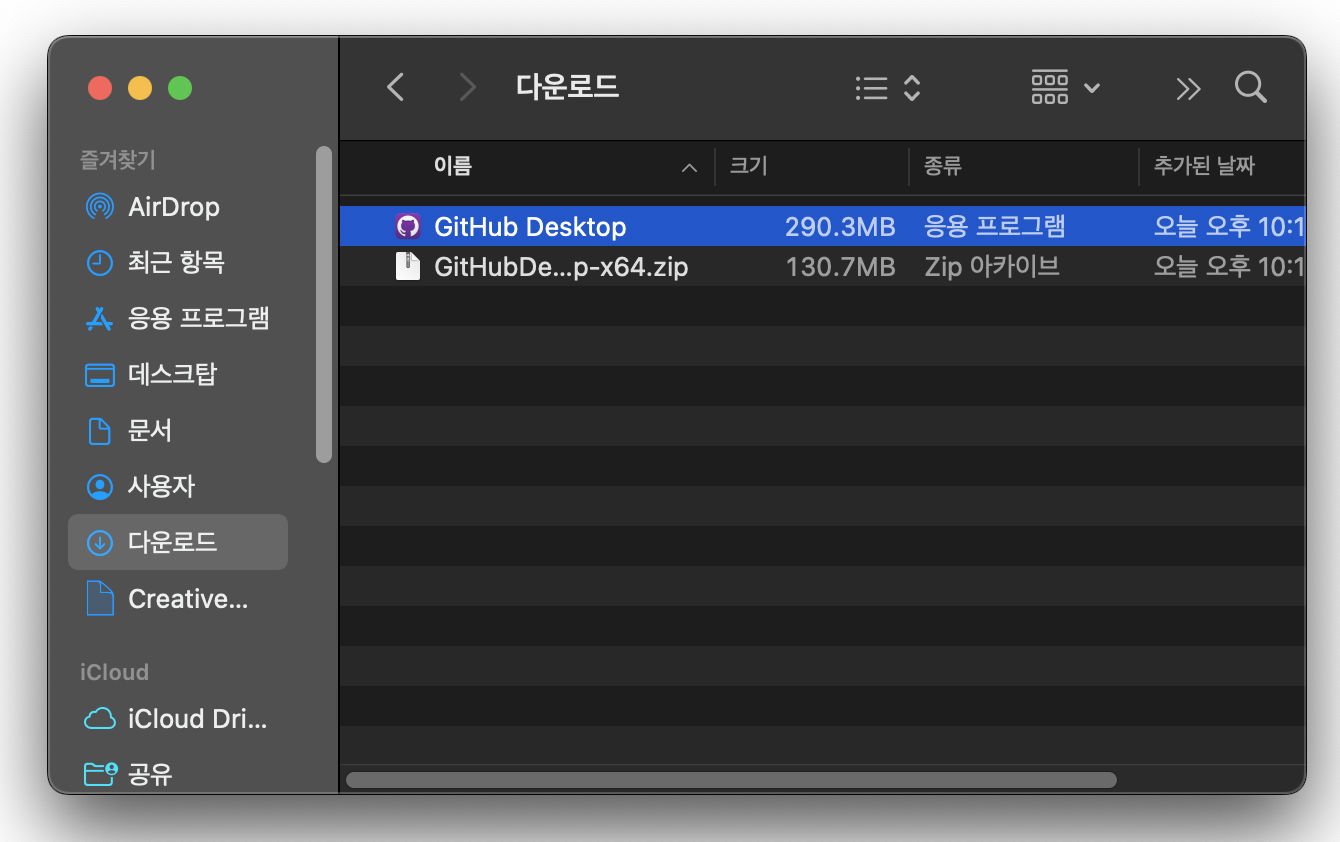
Task: Open the list view switcher
Action: (888, 88)
